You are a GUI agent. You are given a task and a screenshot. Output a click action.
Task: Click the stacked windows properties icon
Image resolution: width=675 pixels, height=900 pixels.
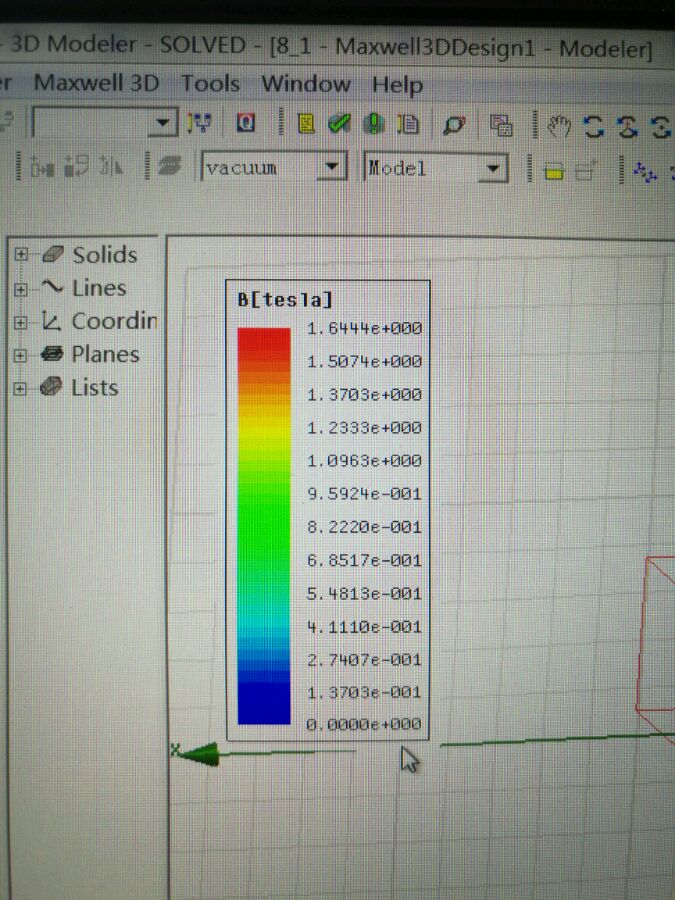[501, 126]
